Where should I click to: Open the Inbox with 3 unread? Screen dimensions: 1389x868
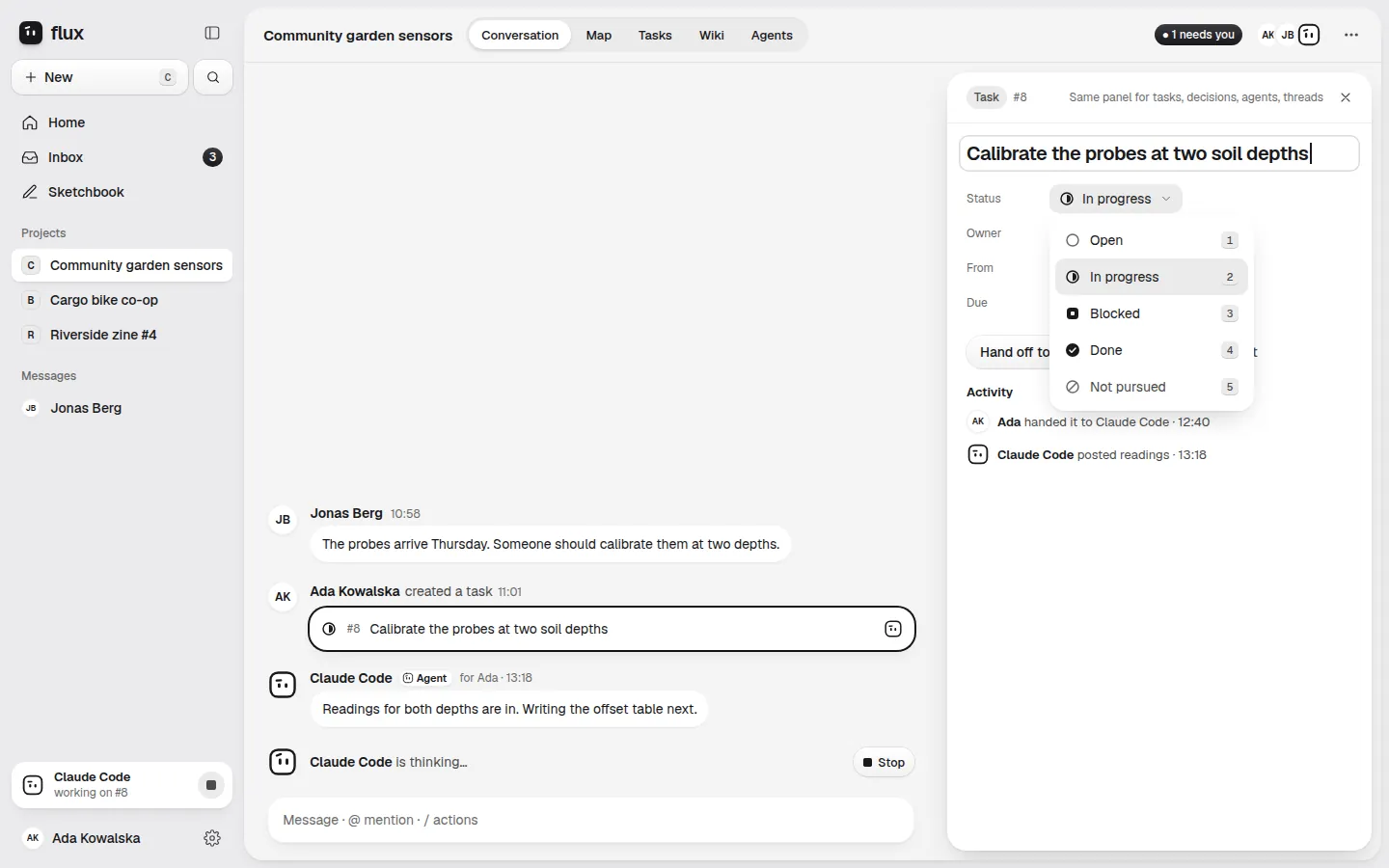122,157
